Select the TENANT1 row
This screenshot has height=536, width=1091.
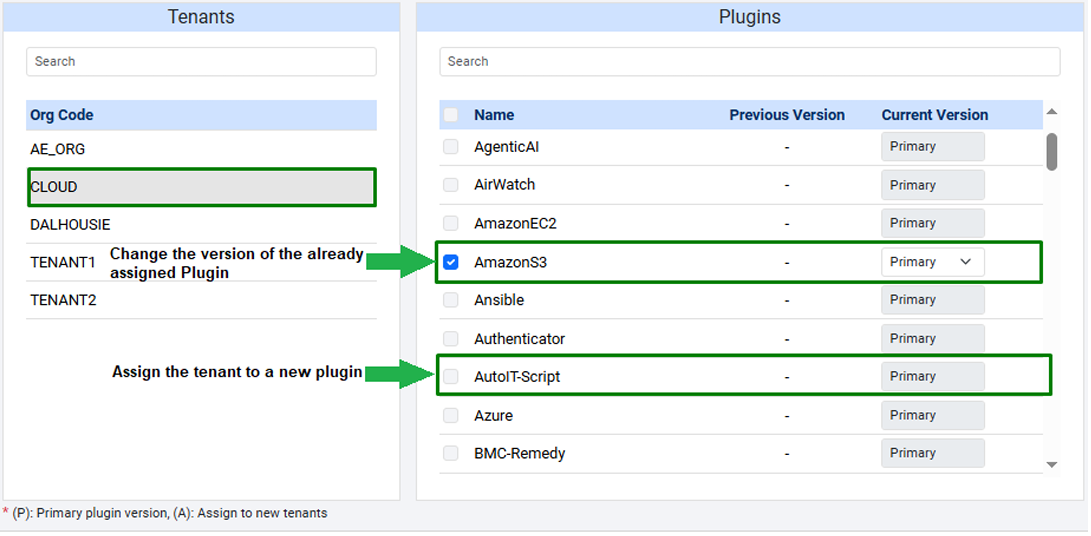(201, 262)
